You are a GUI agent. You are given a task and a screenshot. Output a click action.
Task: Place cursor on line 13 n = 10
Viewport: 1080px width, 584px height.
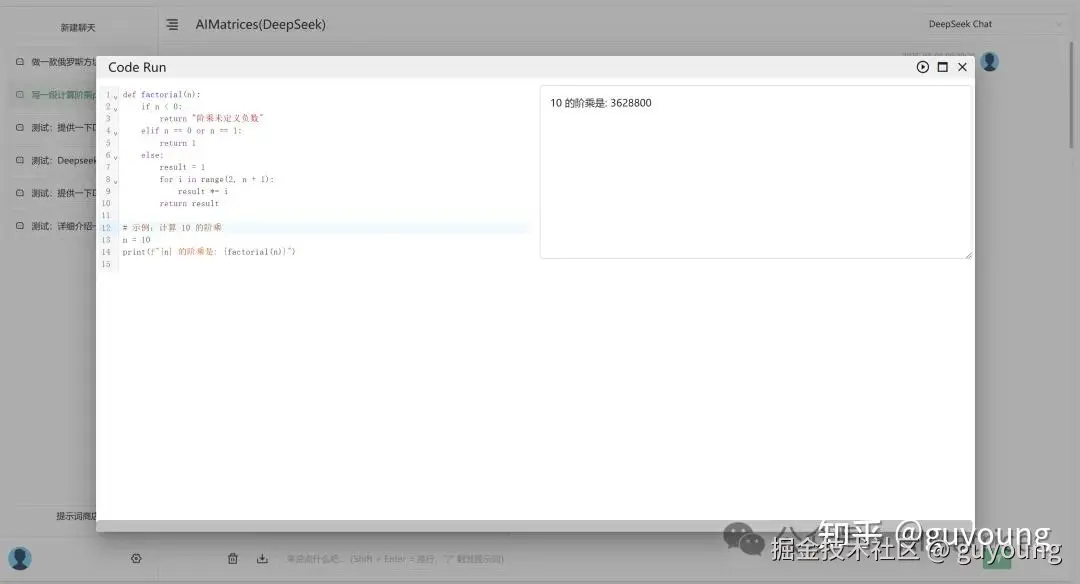point(136,240)
